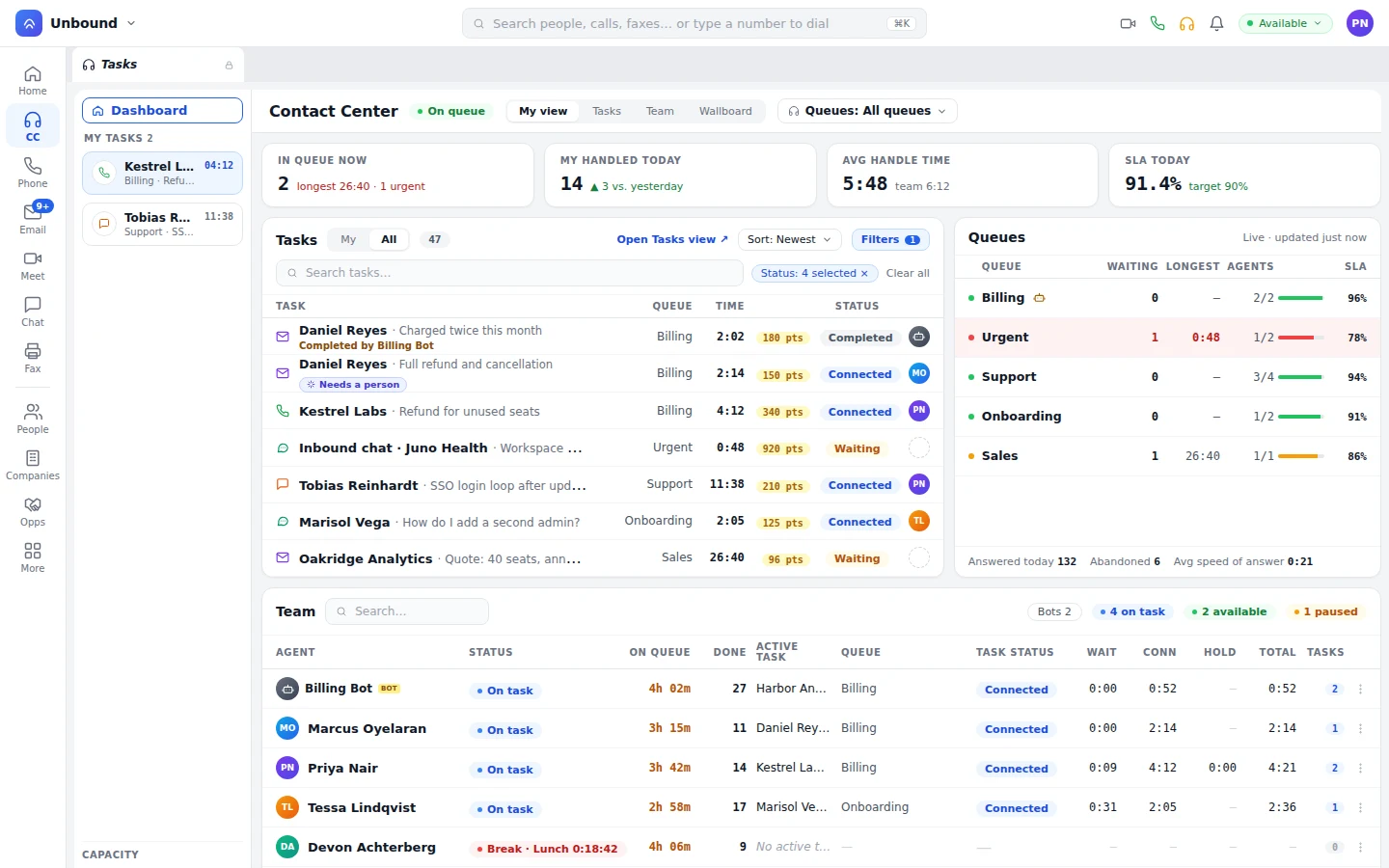This screenshot has height=868, width=1389.
Task: Open the row menu for Billing Bot
Action: point(1360,690)
